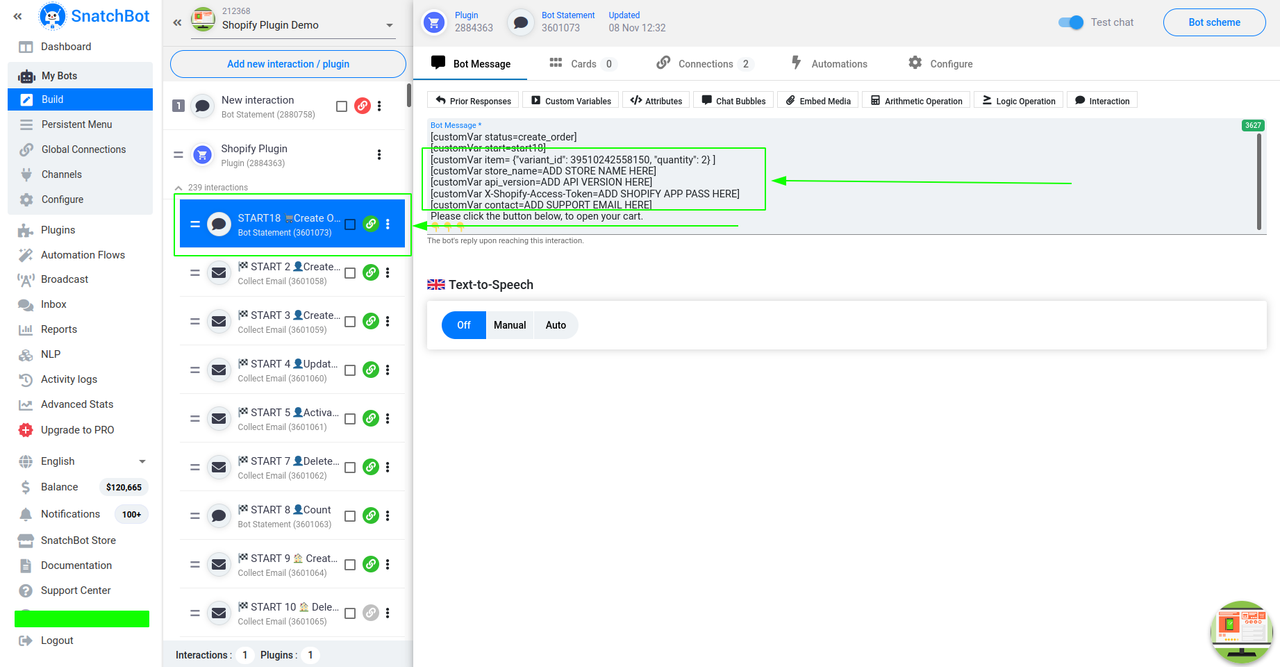Tick checkbox for START 7 interaction
The width and height of the screenshot is (1280, 667).
coord(350,467)
